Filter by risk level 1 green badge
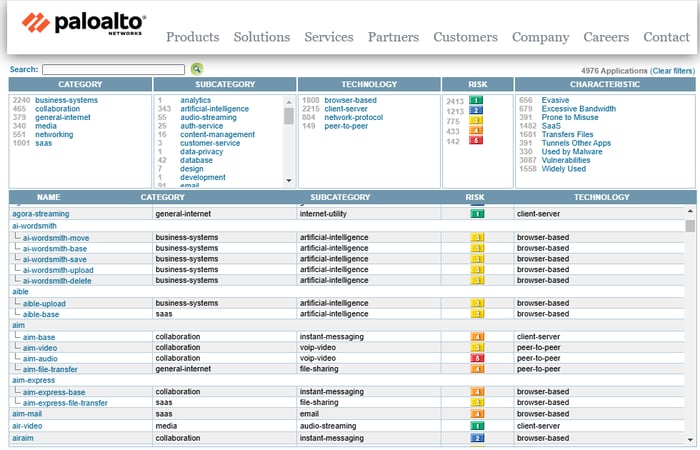The width and height of the screenshot is (700, 450). coord(476,100)
